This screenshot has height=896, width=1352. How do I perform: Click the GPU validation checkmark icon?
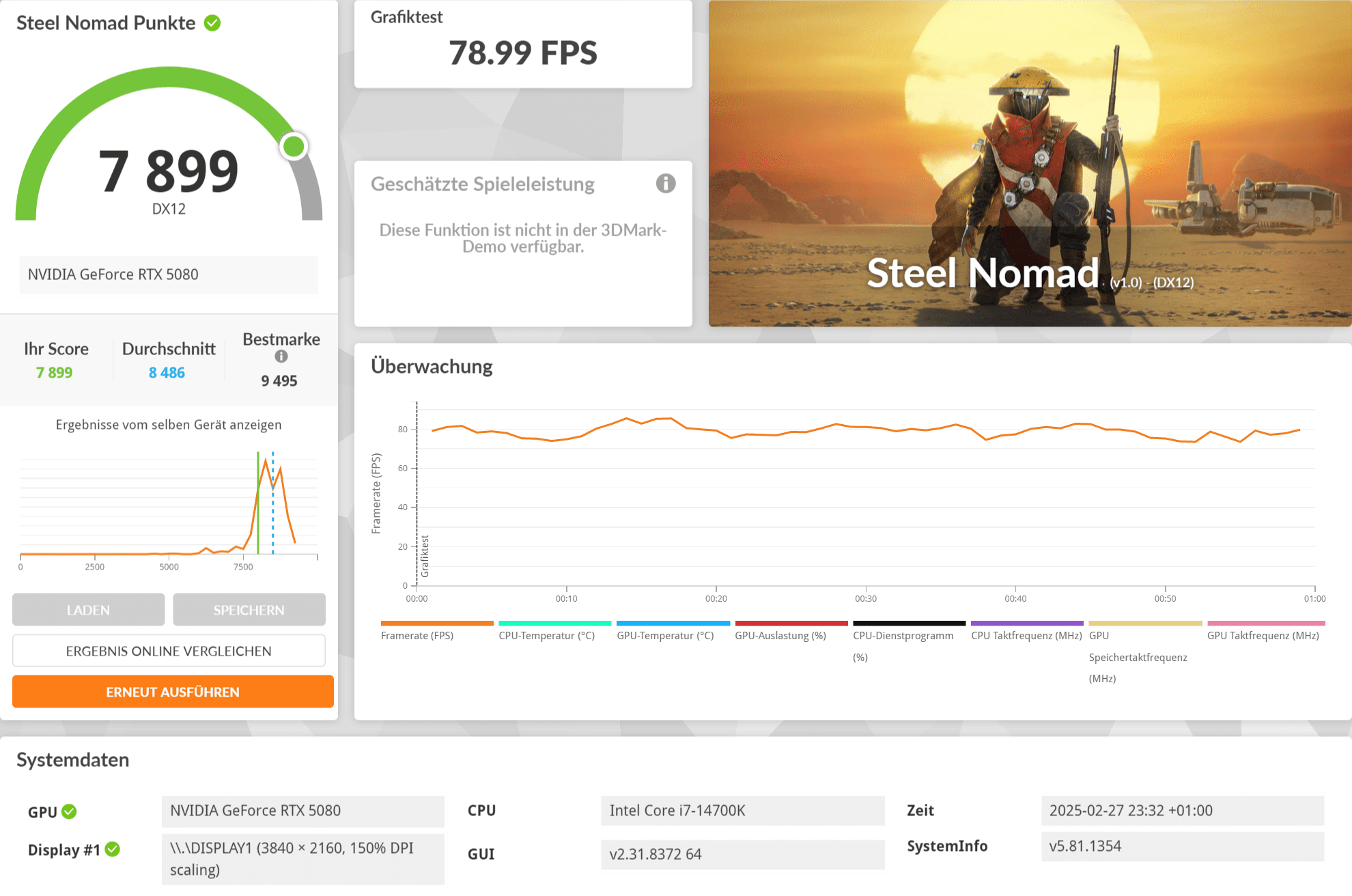69,811
